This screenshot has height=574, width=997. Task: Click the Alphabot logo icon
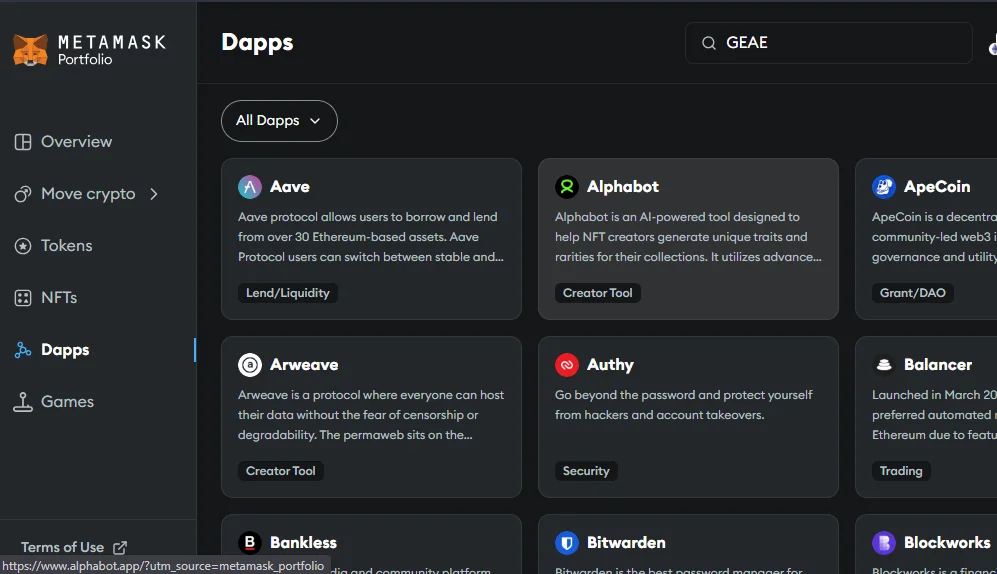(x=567, y=187)
